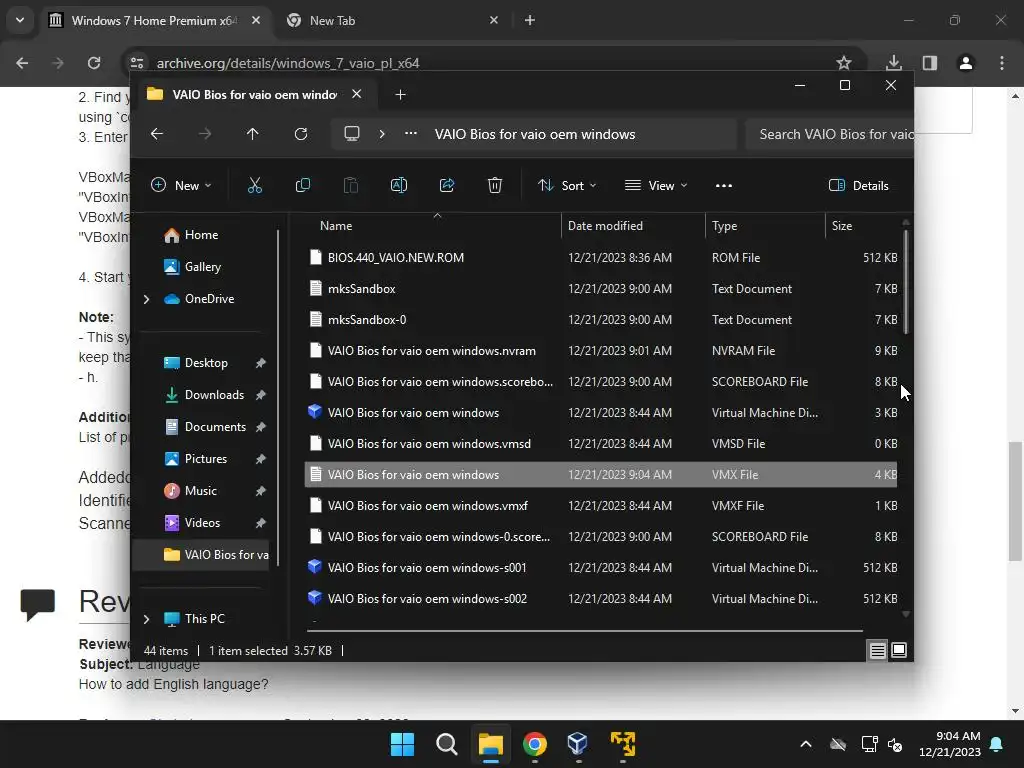1024x768 pixels.
Task: Click the Search VAIO Bios search box
Action: (x=829, y=134)
